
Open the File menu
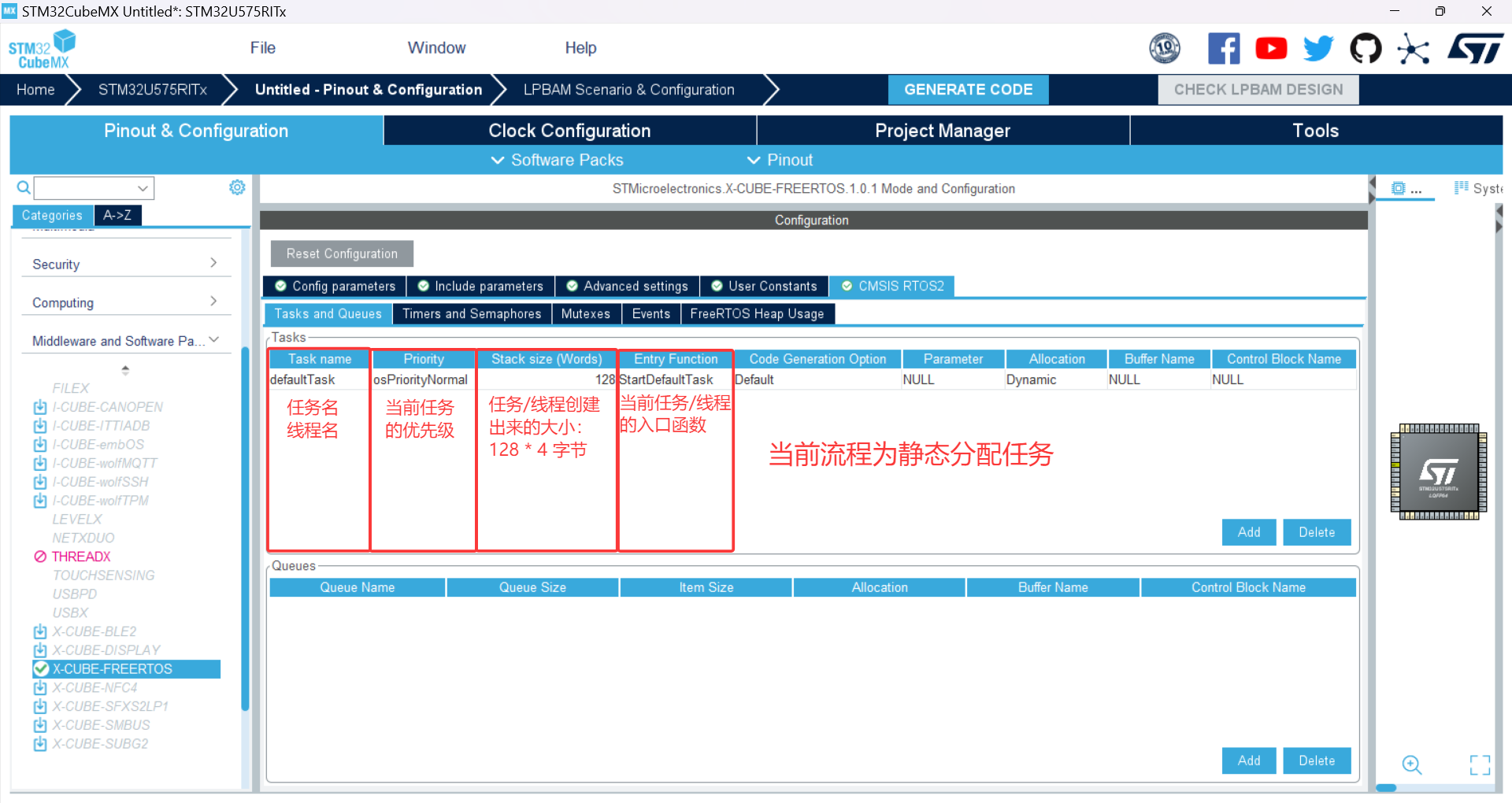coord(263,48)
